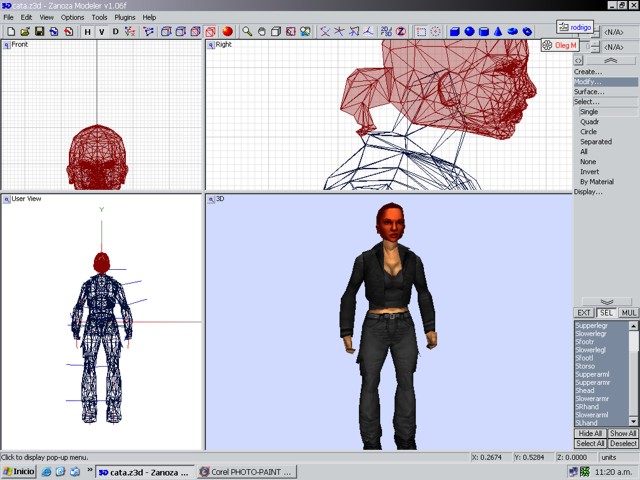Switch object list to MUL mode
The width and height of the screenshot is (640, 480).
pyautogui.click(x=629, y=313)
